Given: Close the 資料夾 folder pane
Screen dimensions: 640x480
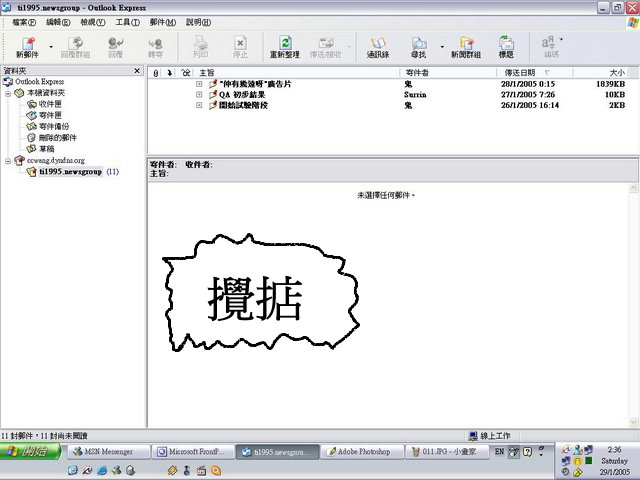Looking at the screenshot, I should coord(138,71).
